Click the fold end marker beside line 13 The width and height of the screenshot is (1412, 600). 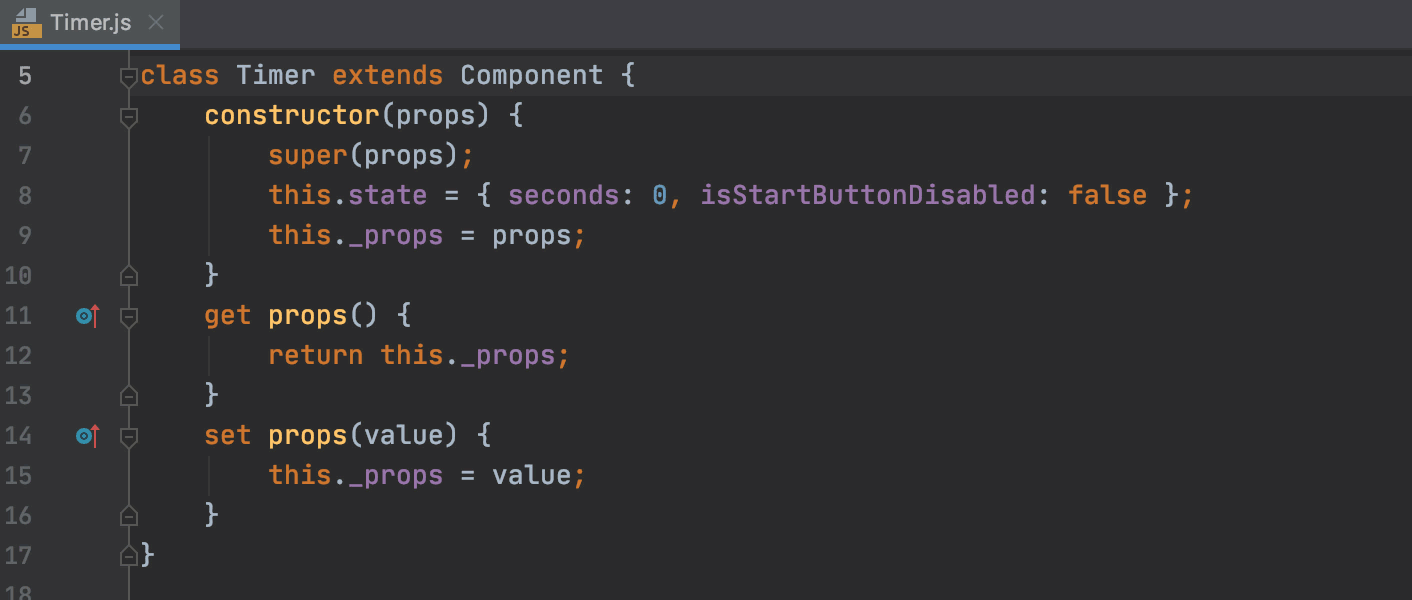click(x=128, y=395)
